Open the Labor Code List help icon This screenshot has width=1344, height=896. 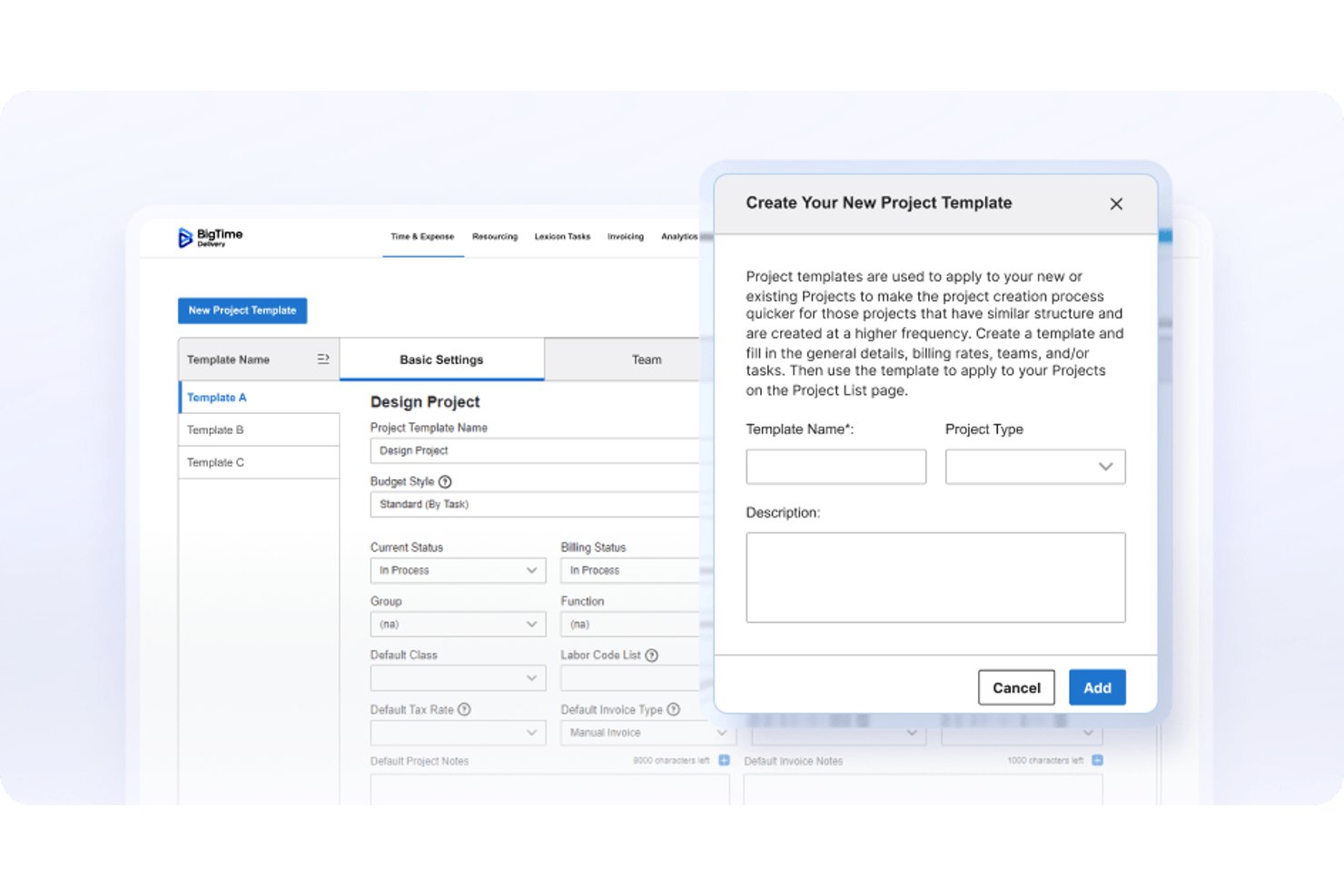(651, 655)
